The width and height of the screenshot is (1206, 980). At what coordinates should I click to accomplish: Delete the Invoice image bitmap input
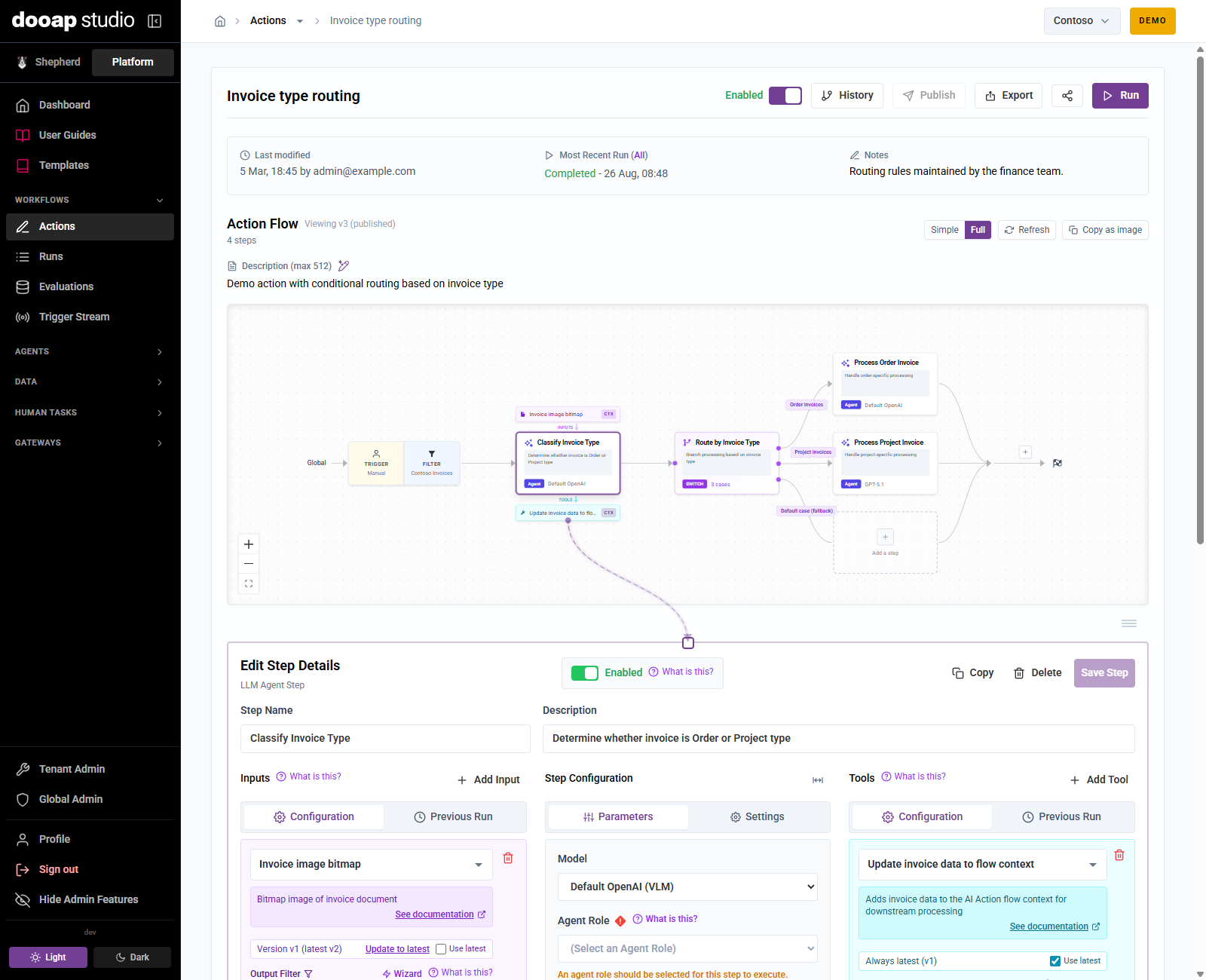pos(508,858)
